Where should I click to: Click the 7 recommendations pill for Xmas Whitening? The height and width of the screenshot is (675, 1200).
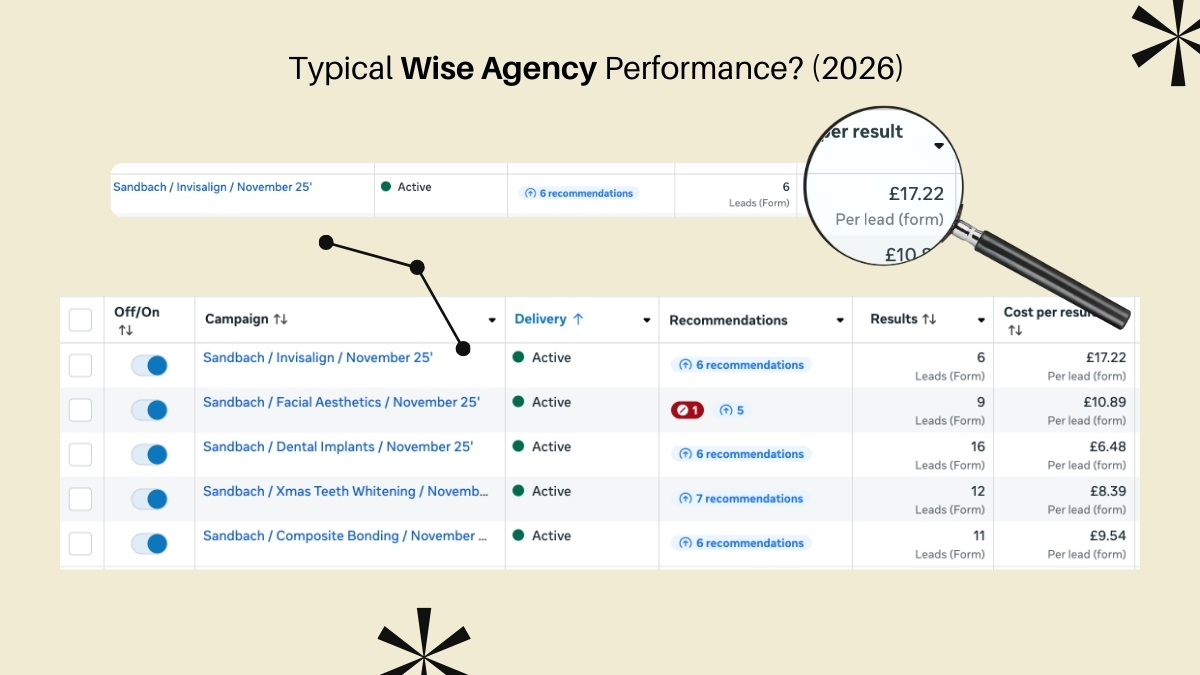(x=741, y=498)
